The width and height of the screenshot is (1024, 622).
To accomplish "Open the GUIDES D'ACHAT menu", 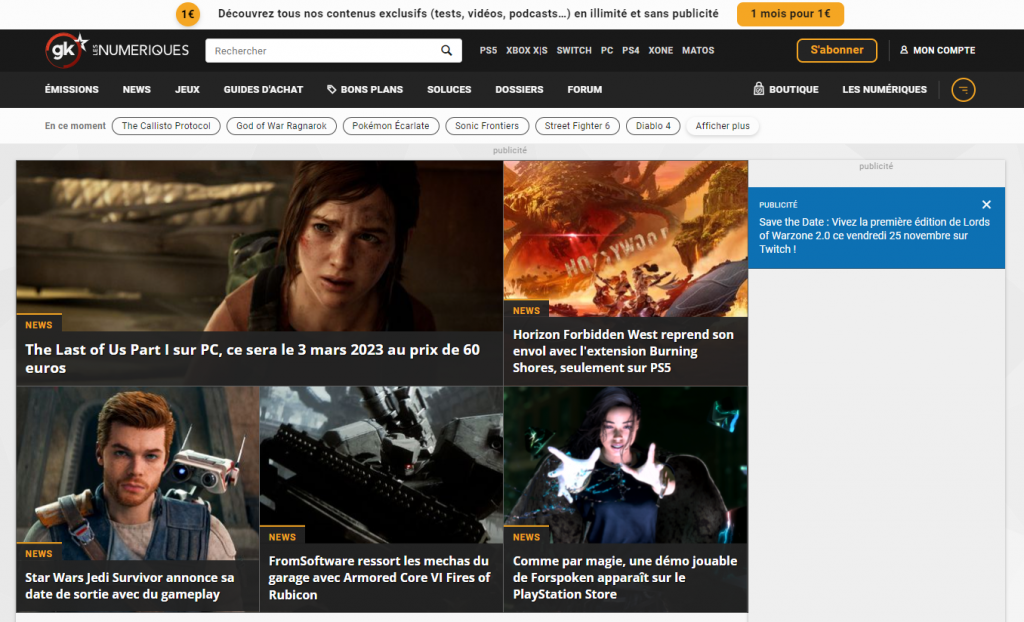I will click(263, 90).
